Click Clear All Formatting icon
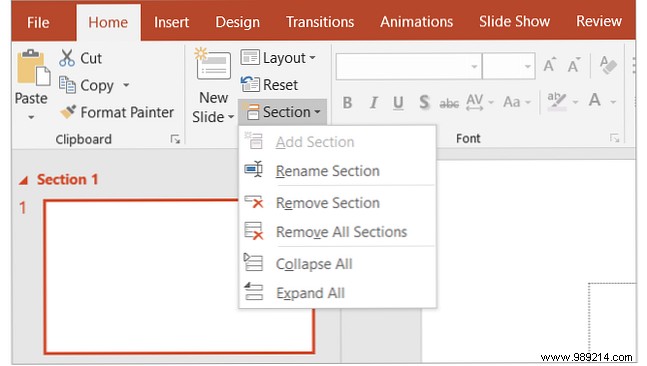The width and height of the screenshot is (647, 366). (x=608, y=65)
